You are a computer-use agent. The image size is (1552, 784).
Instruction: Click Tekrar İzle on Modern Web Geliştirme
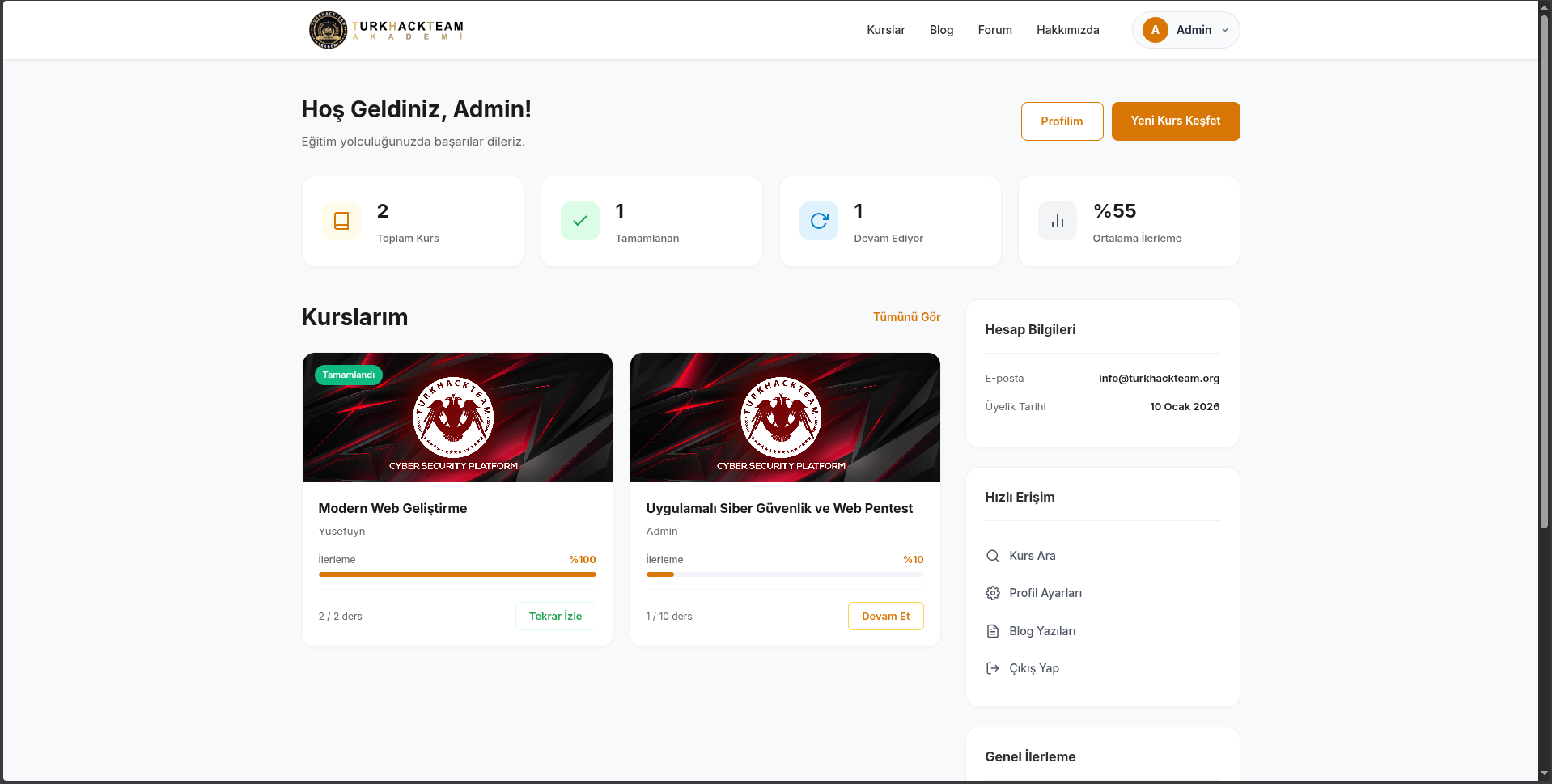(x=555, y=616)
